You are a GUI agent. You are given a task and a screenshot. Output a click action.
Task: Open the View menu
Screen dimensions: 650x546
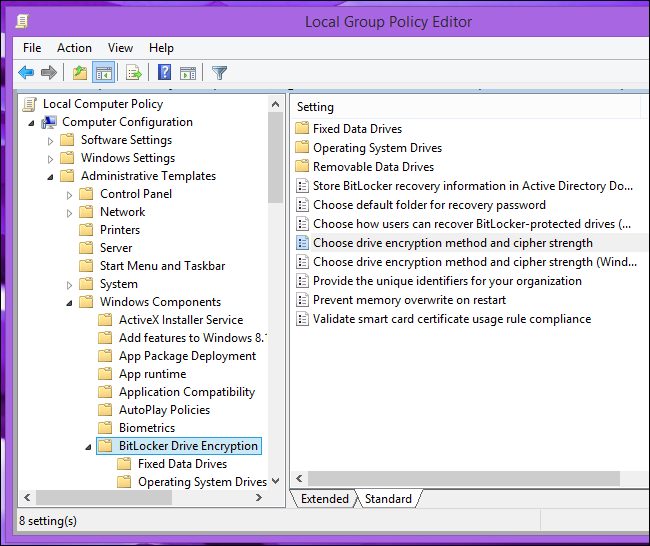(x=120, y=47)
